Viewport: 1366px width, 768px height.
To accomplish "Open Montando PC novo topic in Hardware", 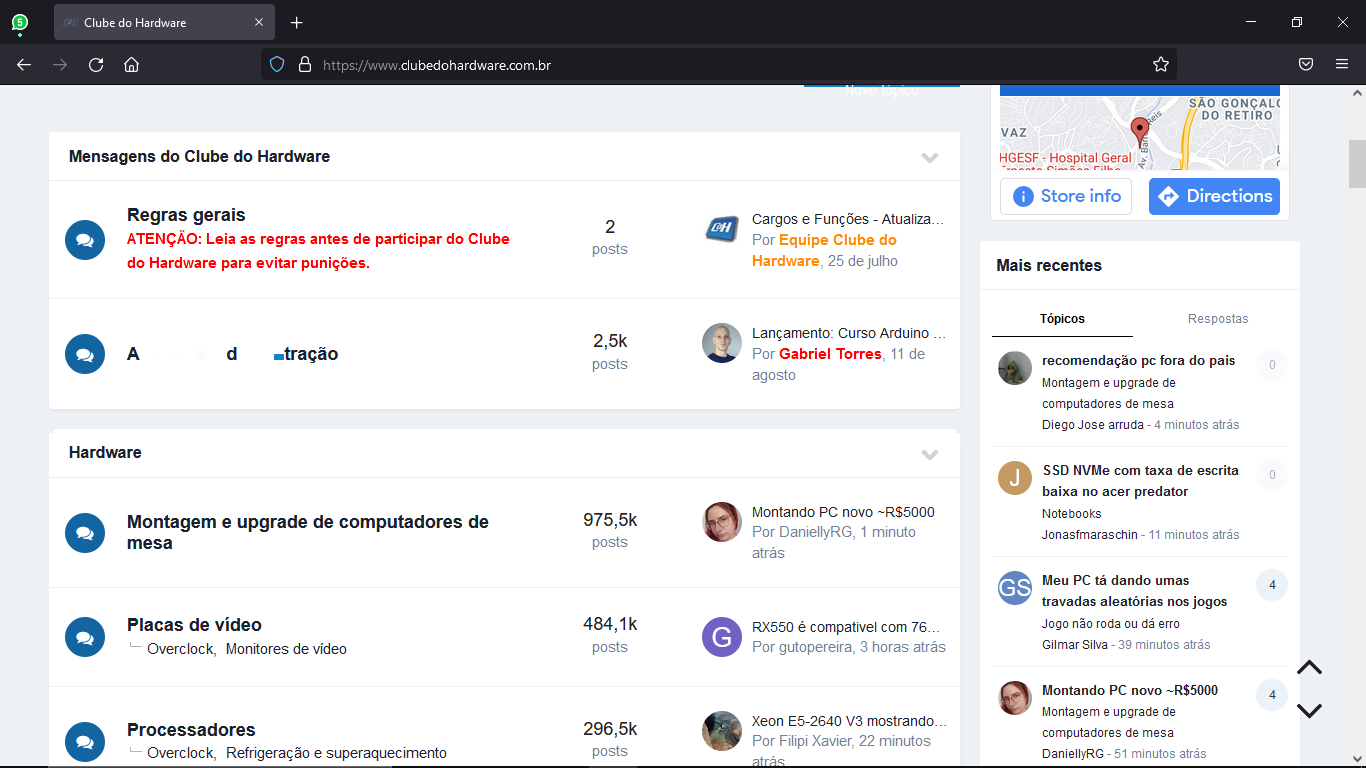I will (843, 512).
